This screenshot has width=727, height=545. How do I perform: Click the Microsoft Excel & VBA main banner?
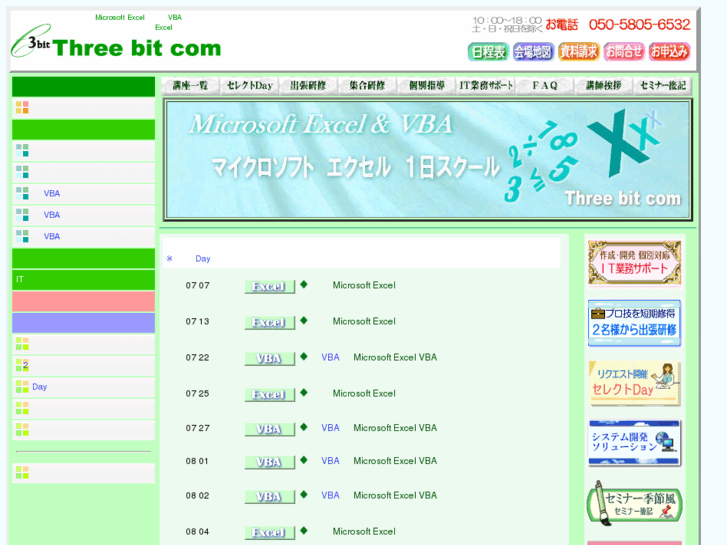click(x=427, y=160)
